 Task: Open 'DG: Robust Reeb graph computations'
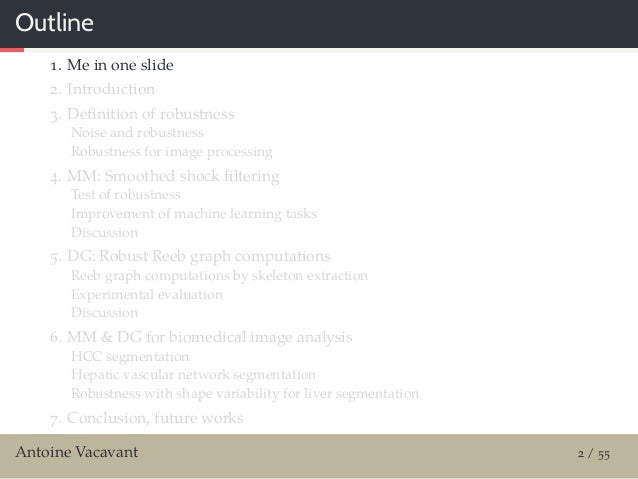190,256
